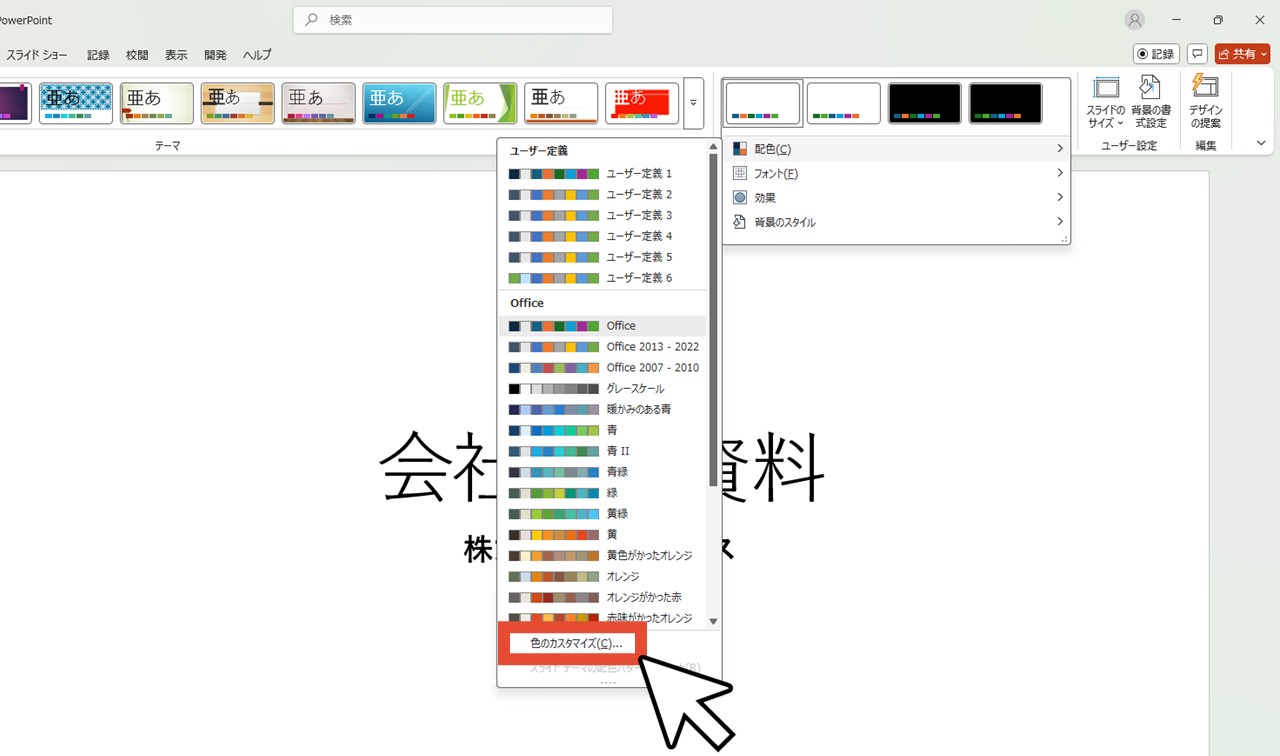The height and width of the screenshot is (756, 1280).
Task: Open the 共有 share dropdown
Action: [1242, 54]
